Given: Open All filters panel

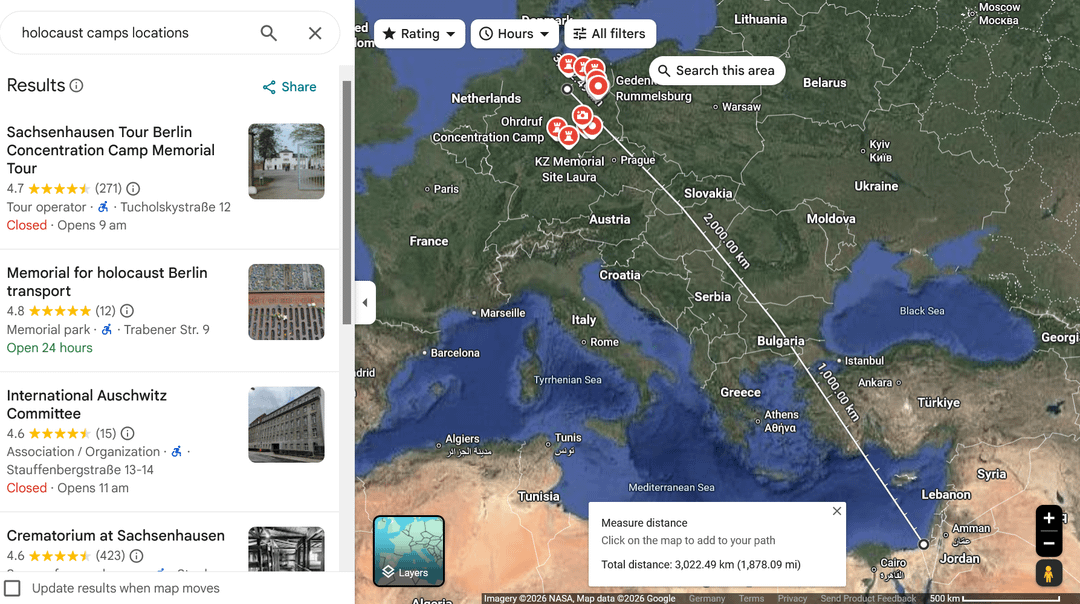Looking at the screenshot, I should coord(610,34).
